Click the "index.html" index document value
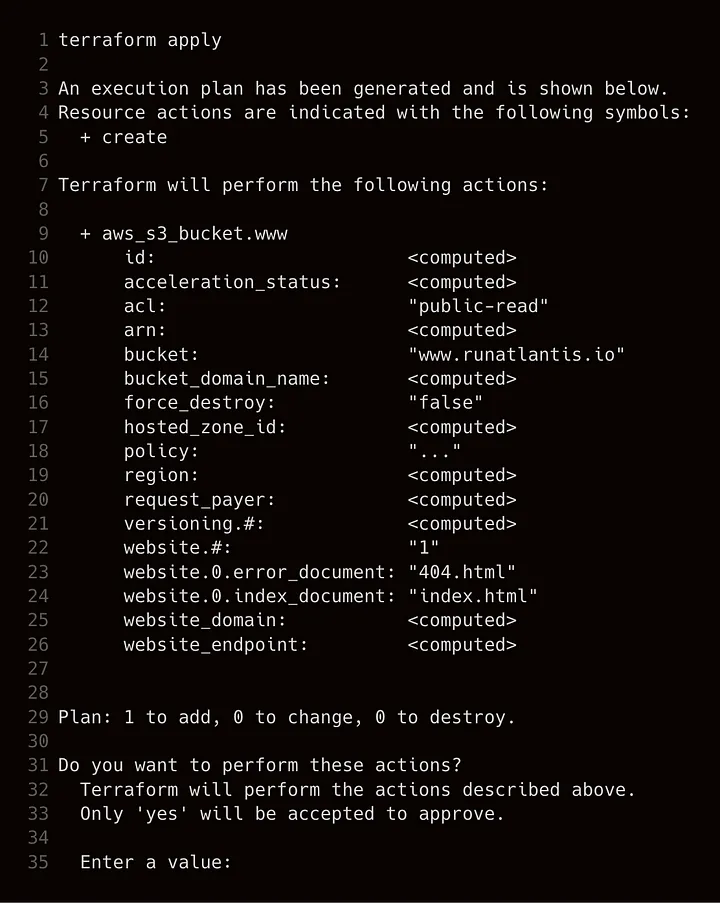 pos(473,596)
